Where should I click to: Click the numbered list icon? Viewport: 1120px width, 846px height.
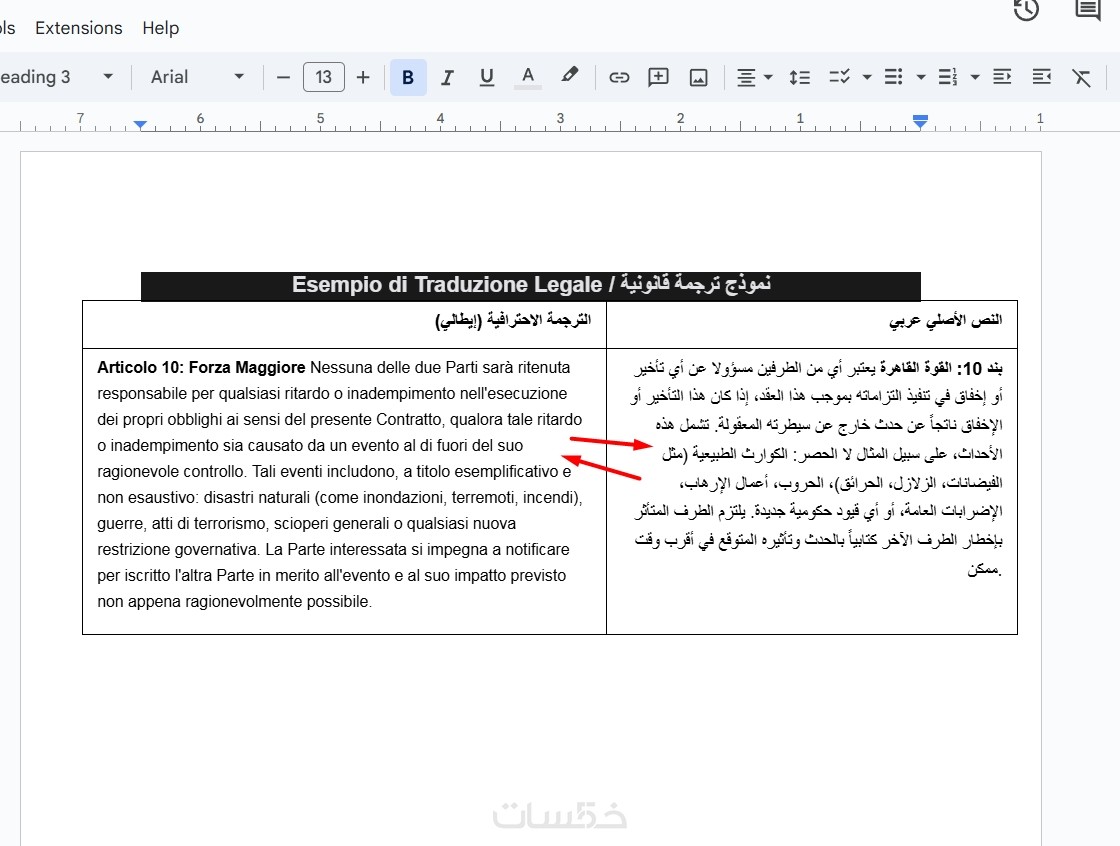point(947,77)
